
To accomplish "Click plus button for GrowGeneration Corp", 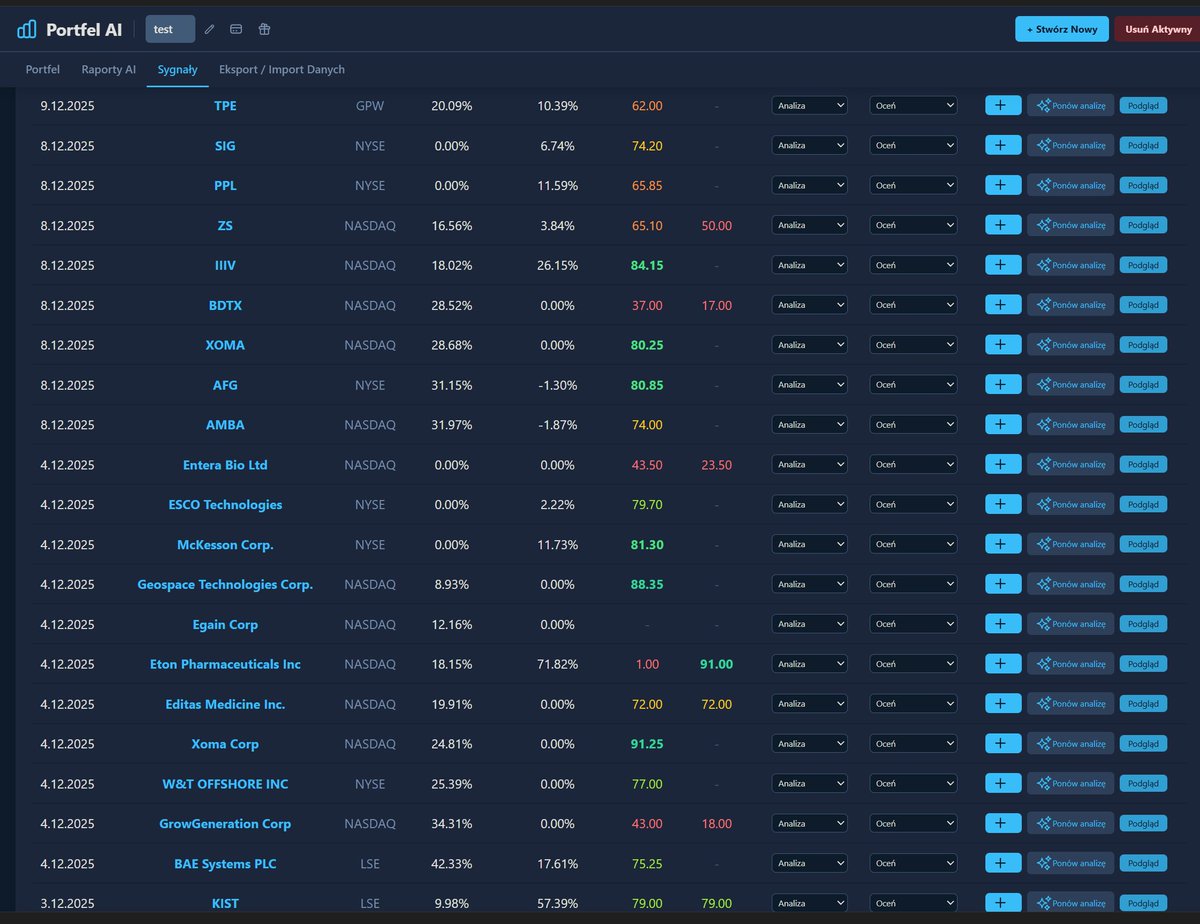I will point(1003,824).
